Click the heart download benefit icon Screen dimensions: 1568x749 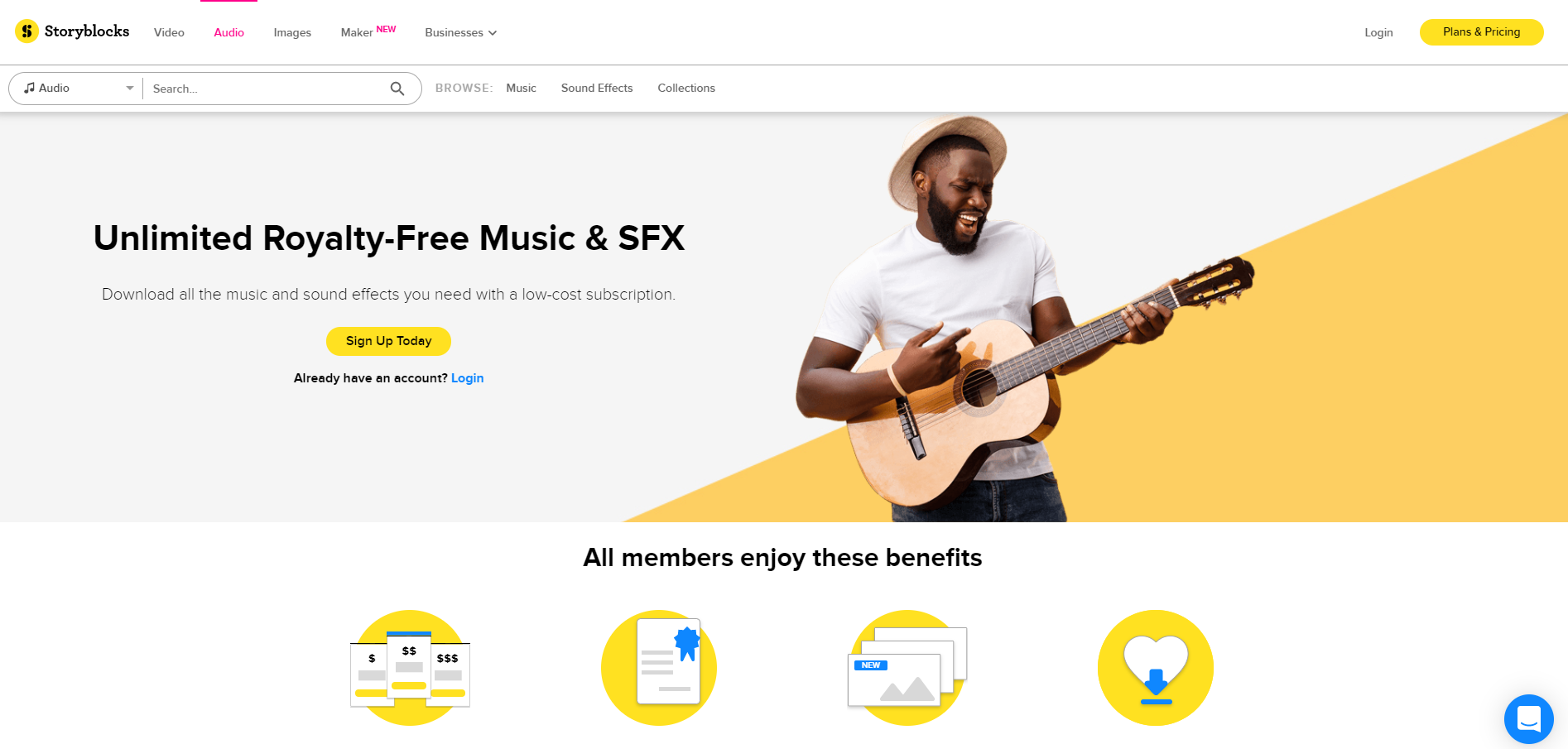[x=1156, y=668]
